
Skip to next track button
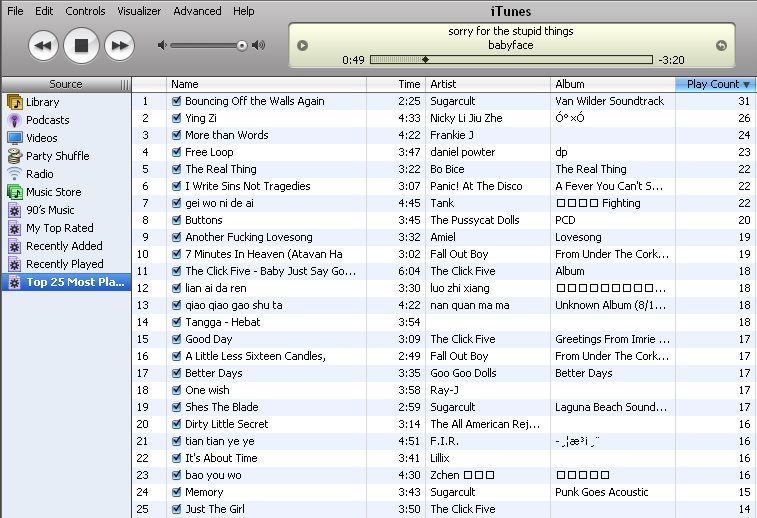(119, 46)
